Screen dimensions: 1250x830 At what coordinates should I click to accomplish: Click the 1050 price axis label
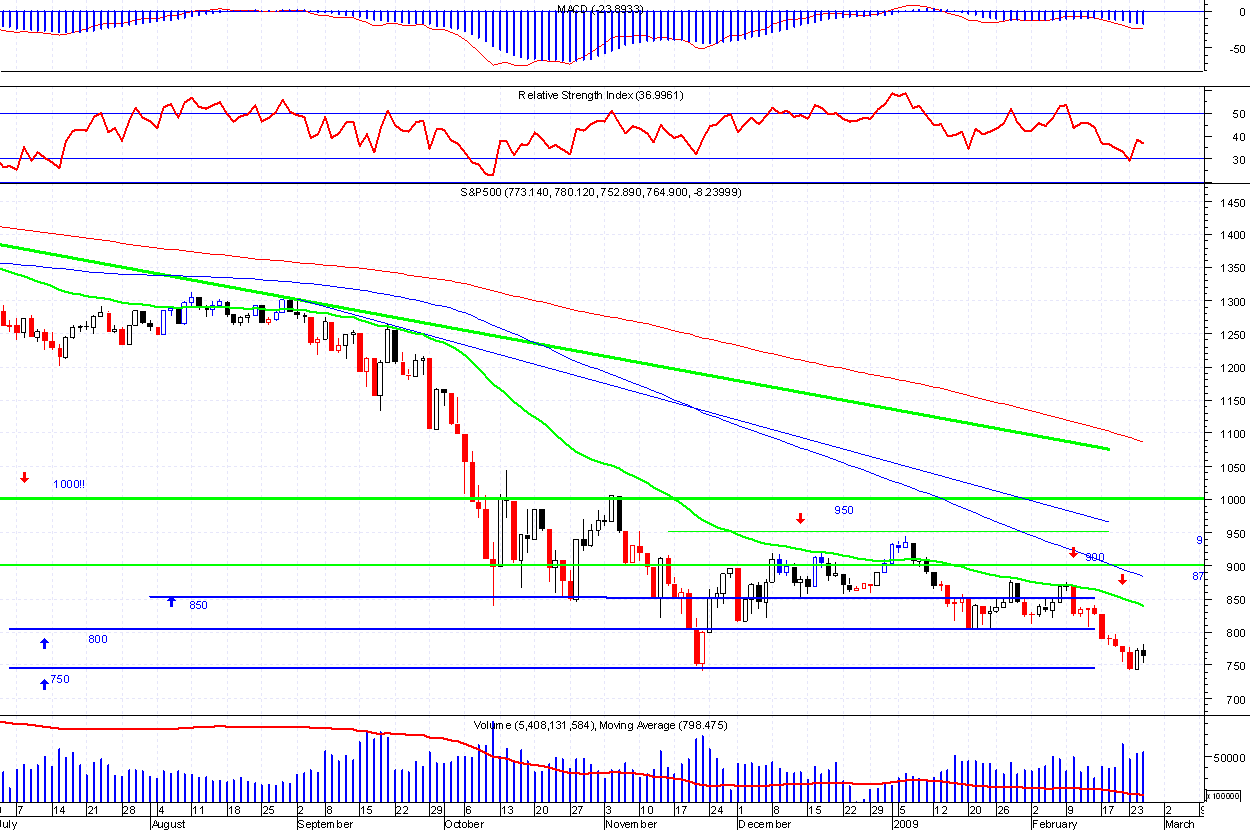[1232, 467]
